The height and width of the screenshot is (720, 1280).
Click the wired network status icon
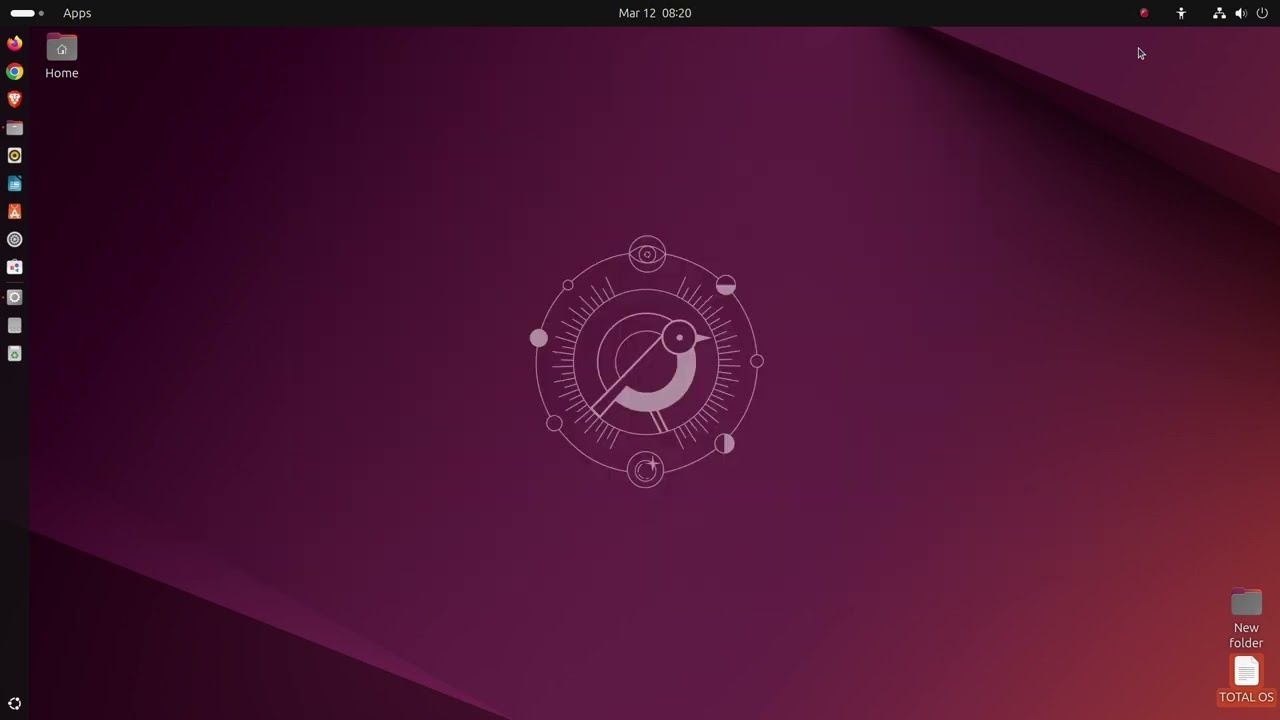[1219, 13]
